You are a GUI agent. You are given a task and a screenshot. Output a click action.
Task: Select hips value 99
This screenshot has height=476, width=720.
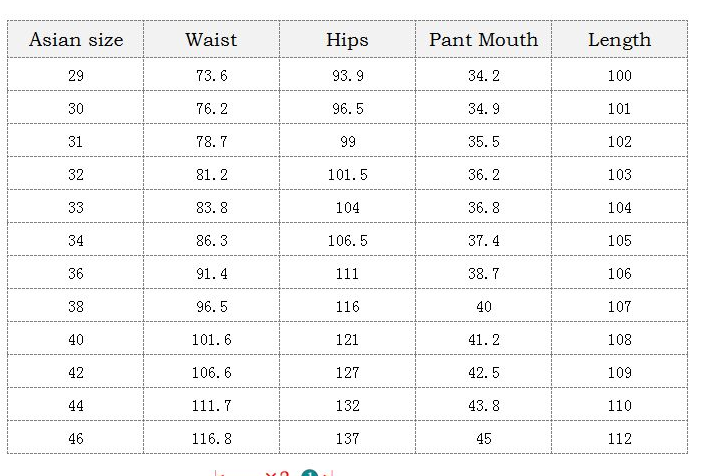[347, 142]
